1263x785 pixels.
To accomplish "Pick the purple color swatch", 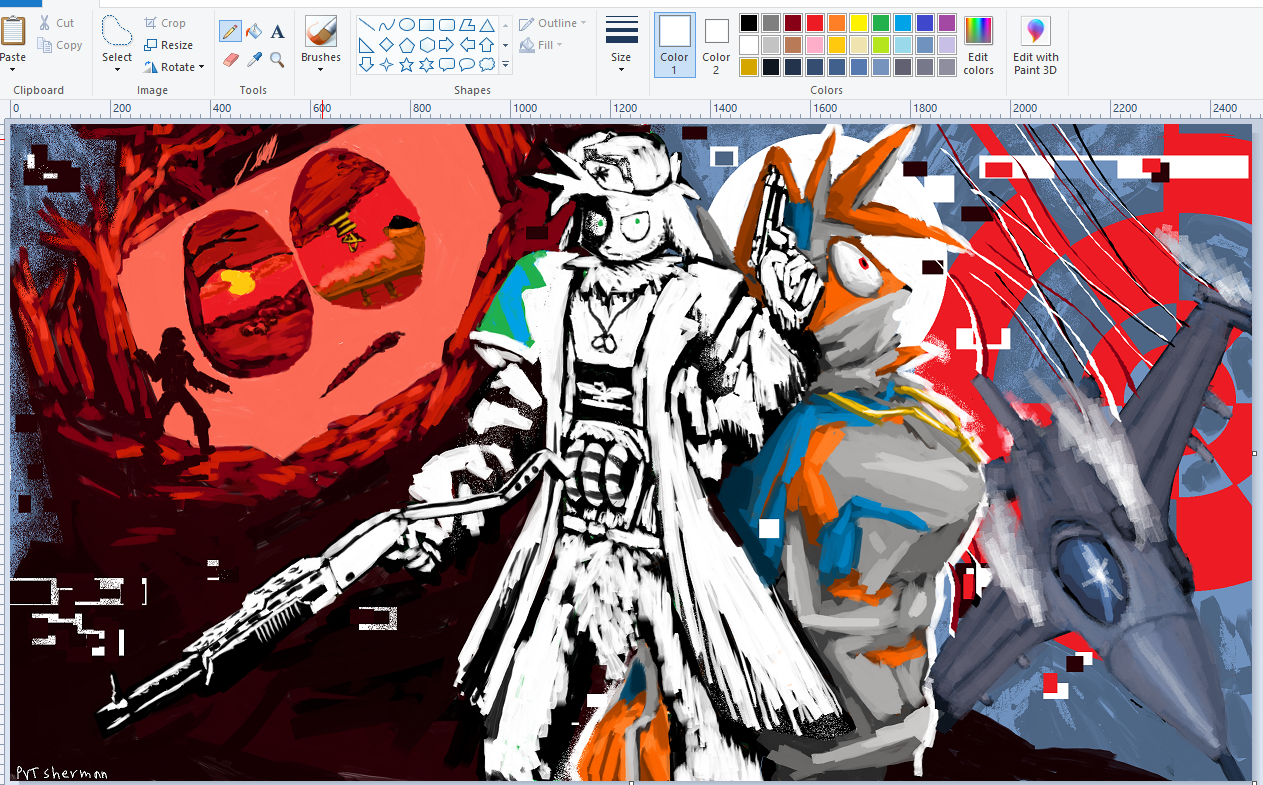I will coord(947,23).
